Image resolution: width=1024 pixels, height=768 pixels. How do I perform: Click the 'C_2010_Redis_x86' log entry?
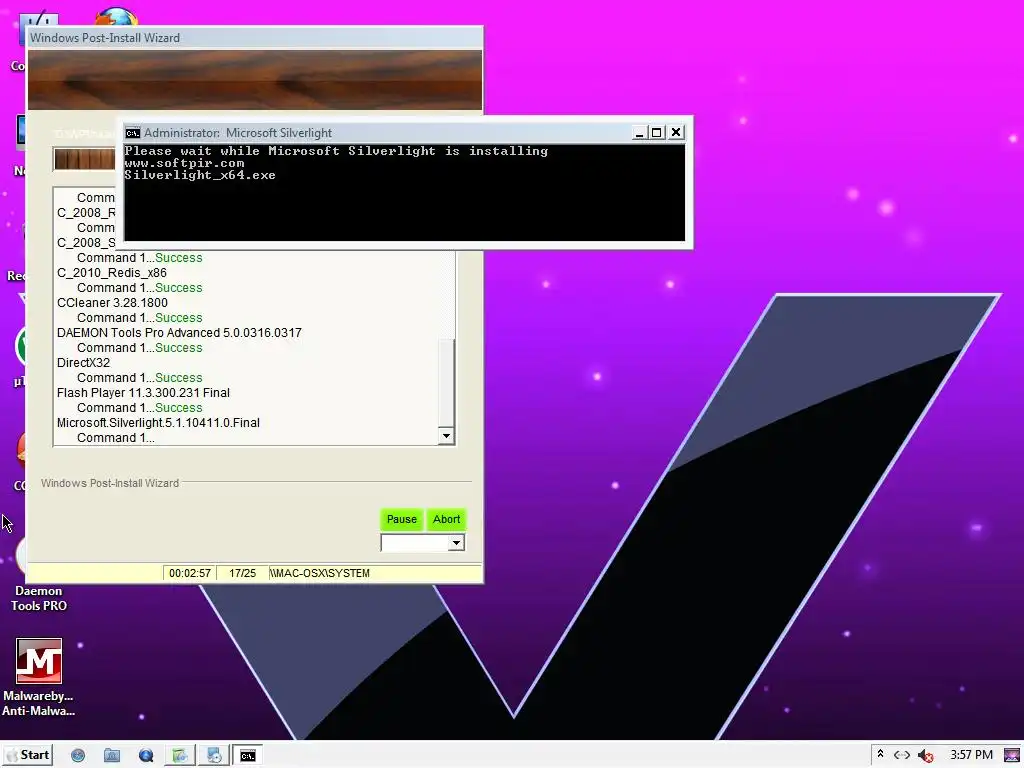click(112, 273)
